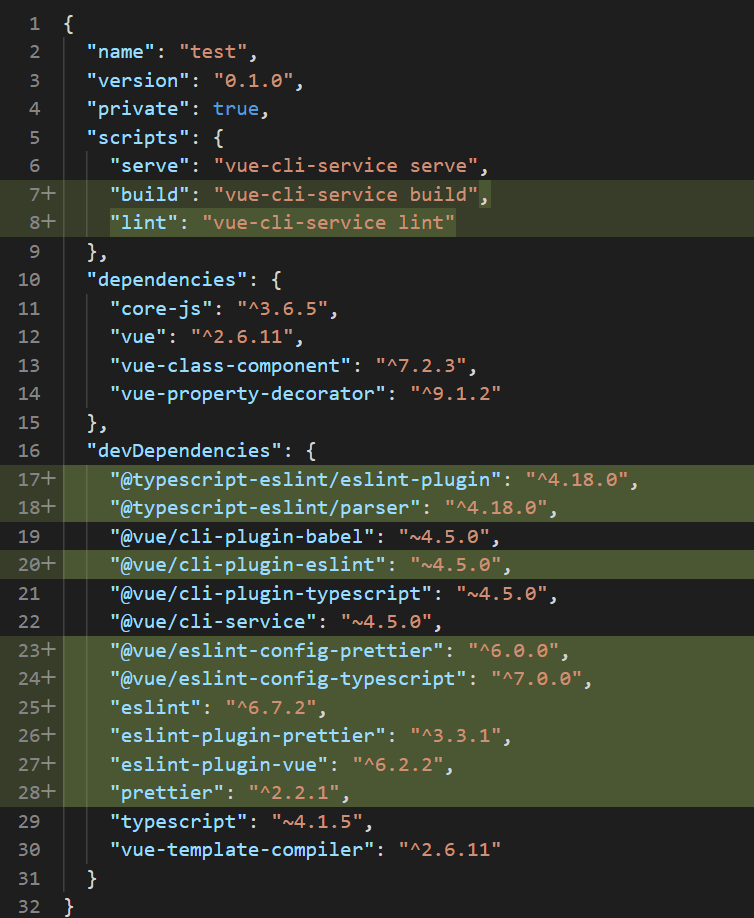
Task: Click the "name" key on line 2
Action: [121, 52]
